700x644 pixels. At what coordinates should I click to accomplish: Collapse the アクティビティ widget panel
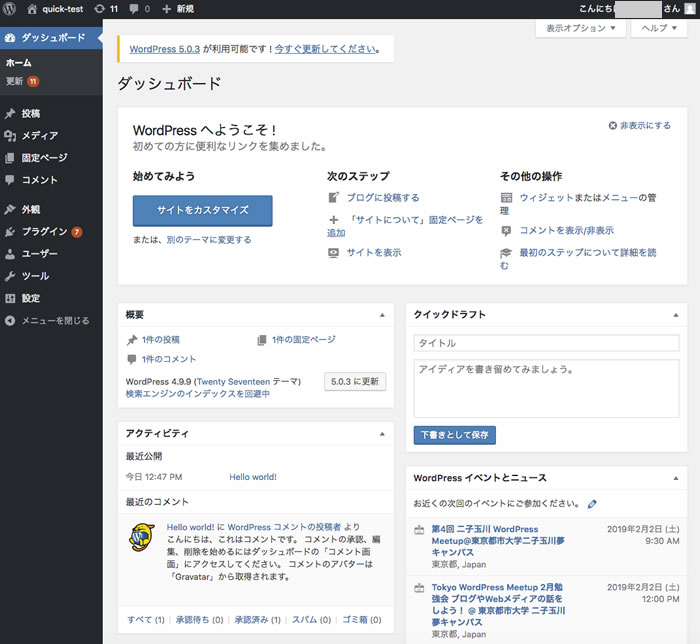(381, 434)
